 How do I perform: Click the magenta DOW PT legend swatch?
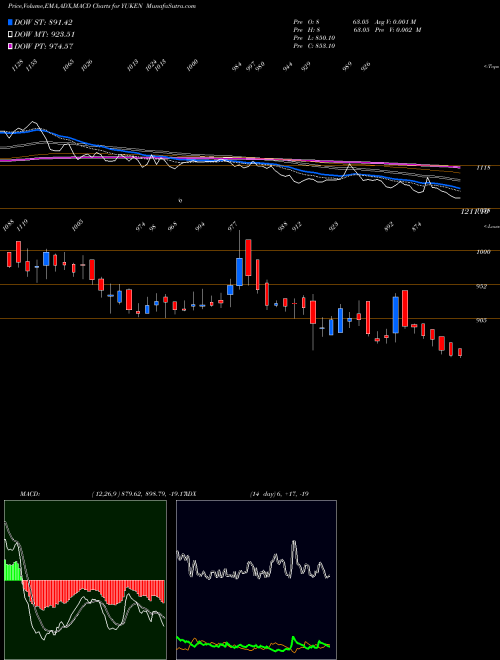click(x=10, y=46)
